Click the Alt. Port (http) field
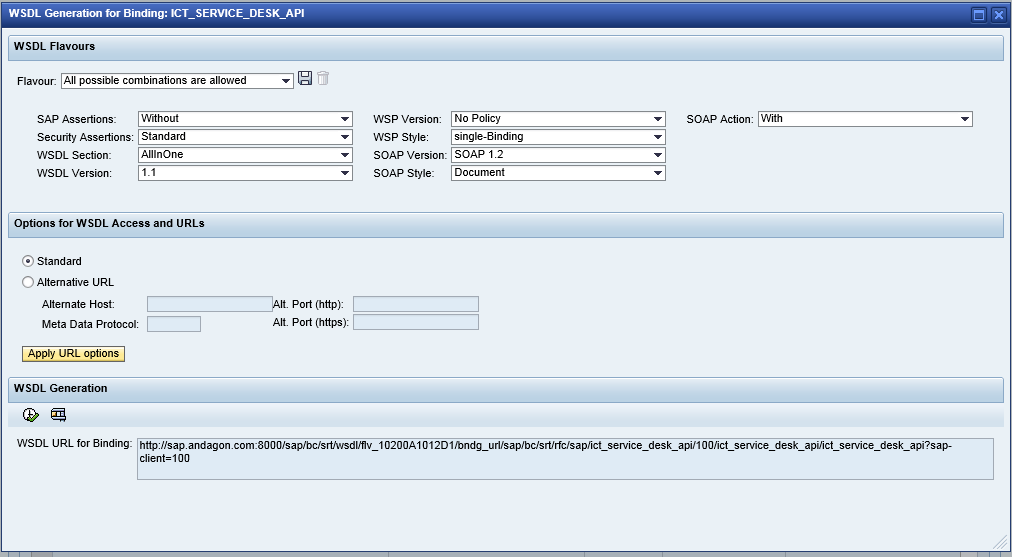Screen dimensions: 1012x557 click(x=415, y=304)
